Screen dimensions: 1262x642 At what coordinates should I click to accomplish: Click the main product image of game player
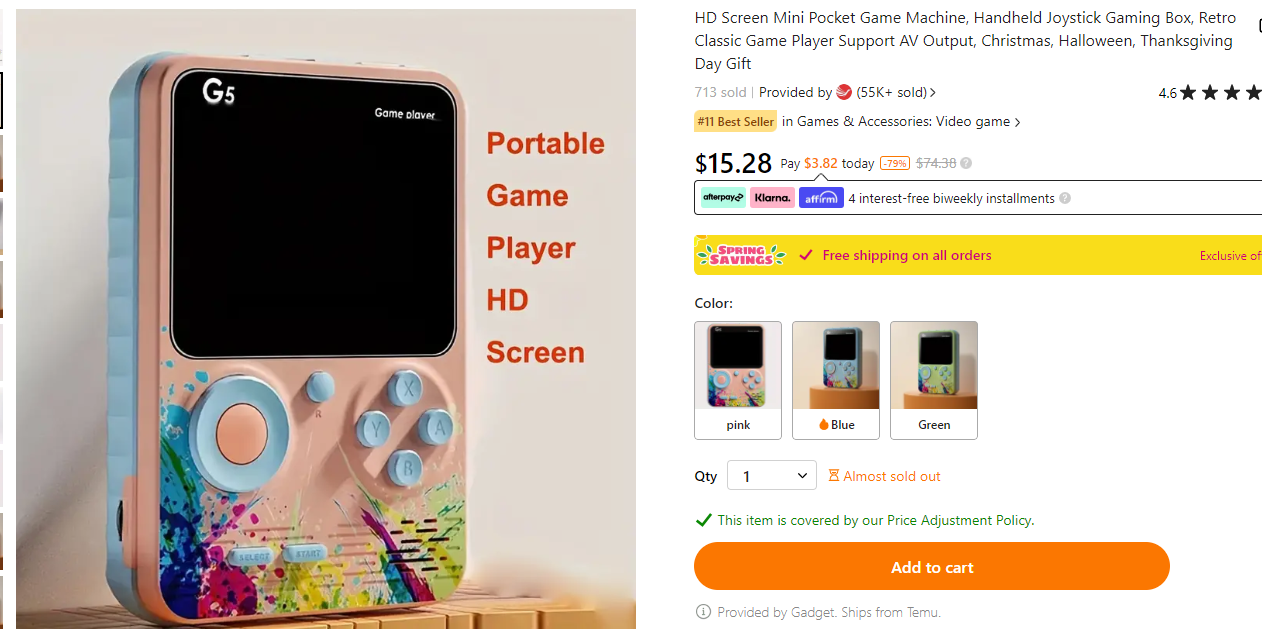pyautogui.click(x=326, y=319)
